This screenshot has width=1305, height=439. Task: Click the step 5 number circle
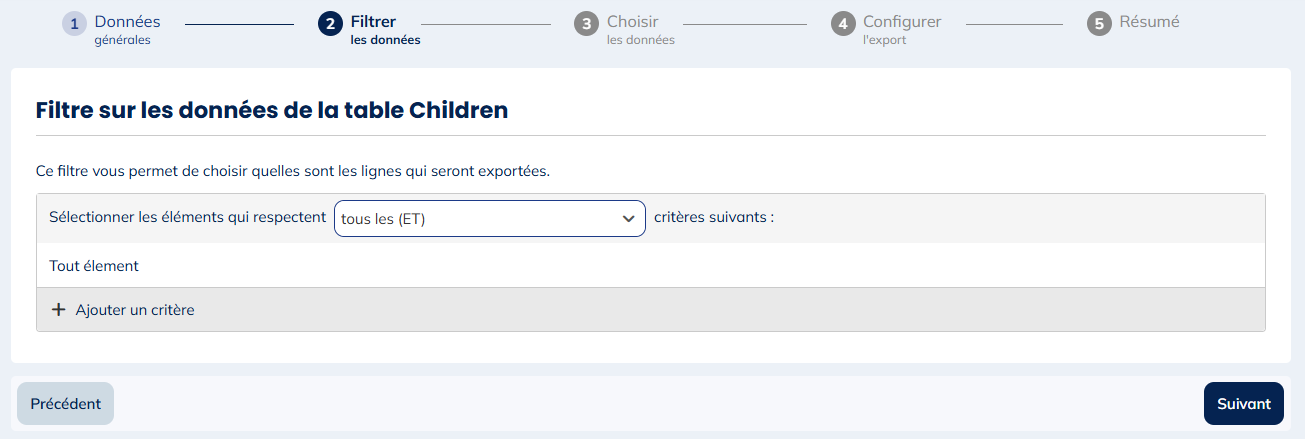[x=1099, y=24]
